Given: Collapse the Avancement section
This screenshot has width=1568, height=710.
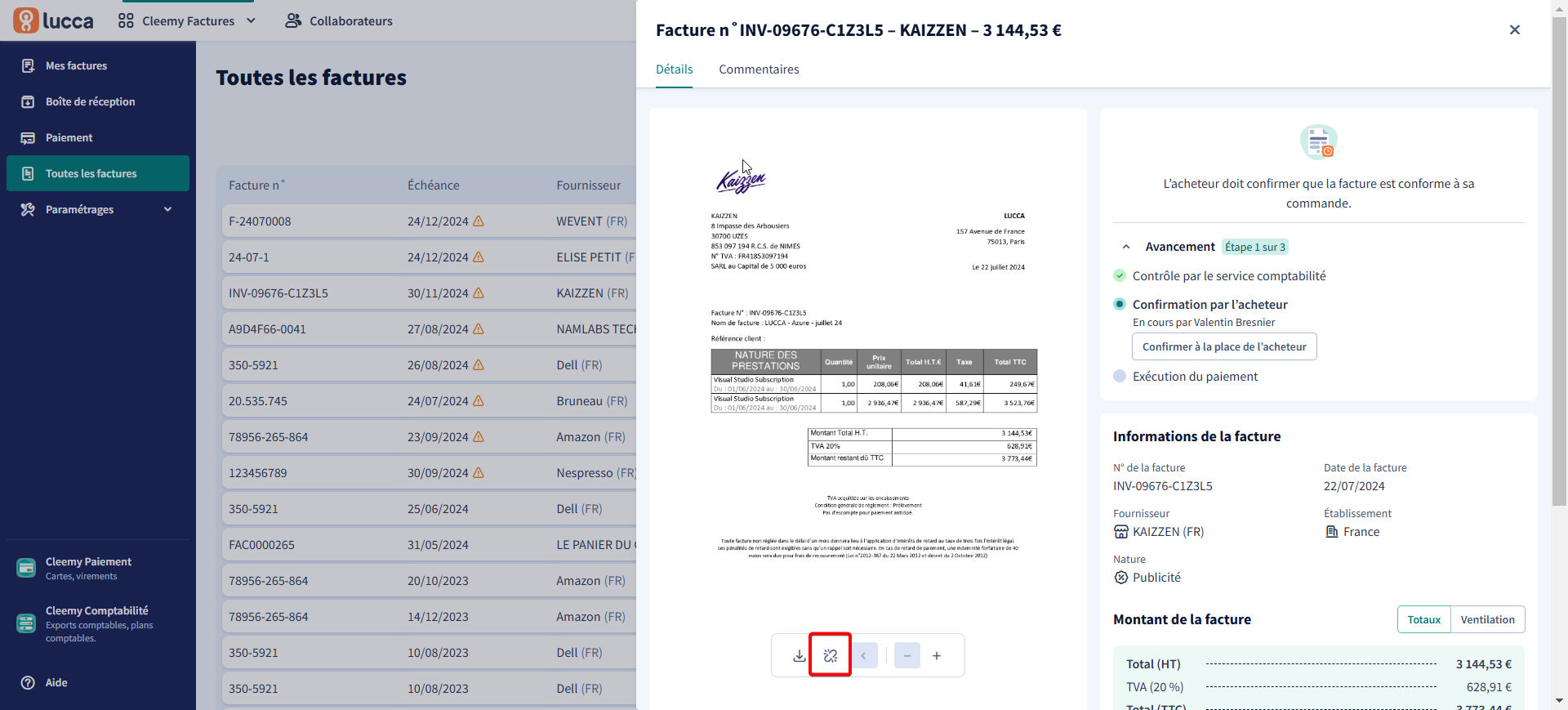Looking at the screenshot, I should click(x=1126, y=247).
